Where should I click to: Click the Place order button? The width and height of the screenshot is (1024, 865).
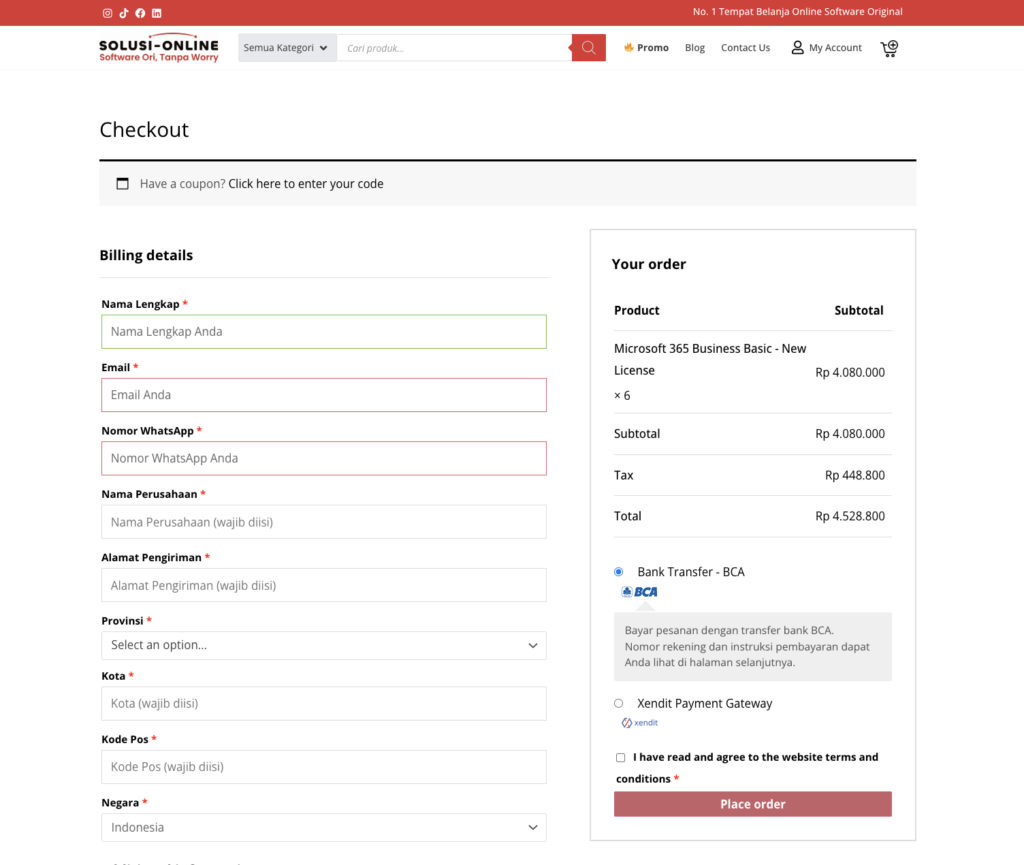pyautogui.click(x=752, y=804)
